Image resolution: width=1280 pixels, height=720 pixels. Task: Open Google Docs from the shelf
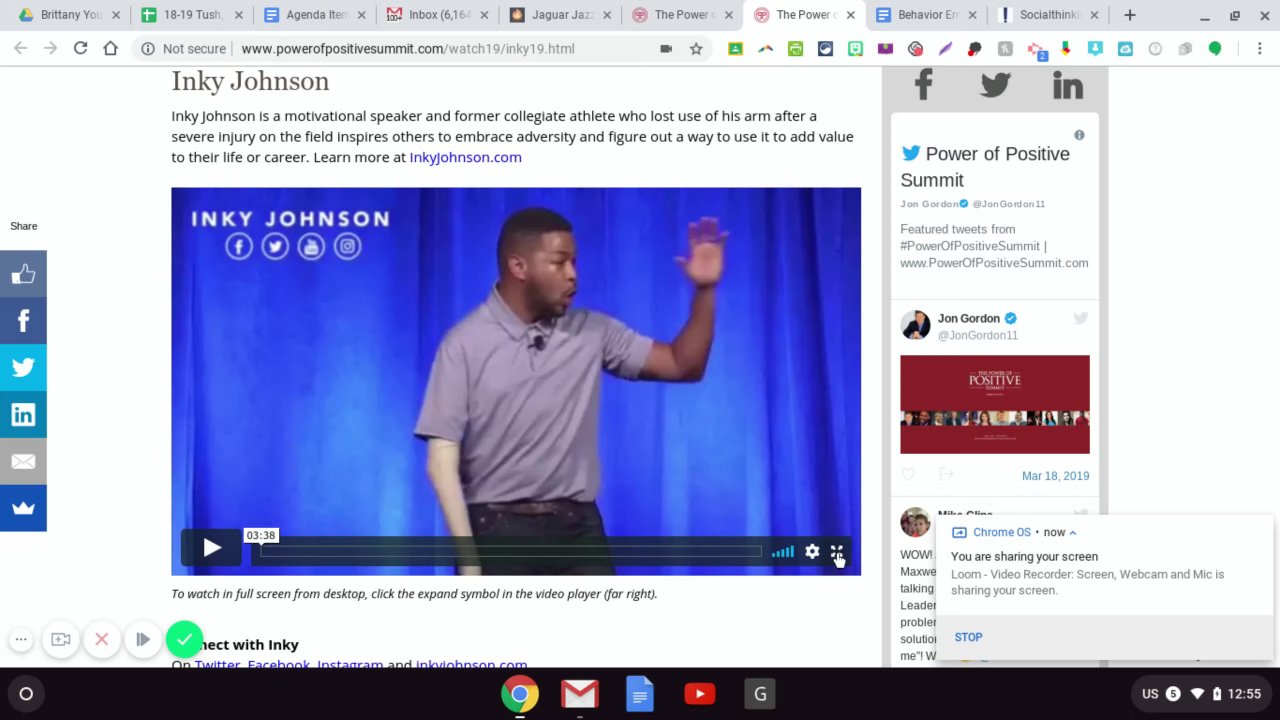(x=640, y=694)
